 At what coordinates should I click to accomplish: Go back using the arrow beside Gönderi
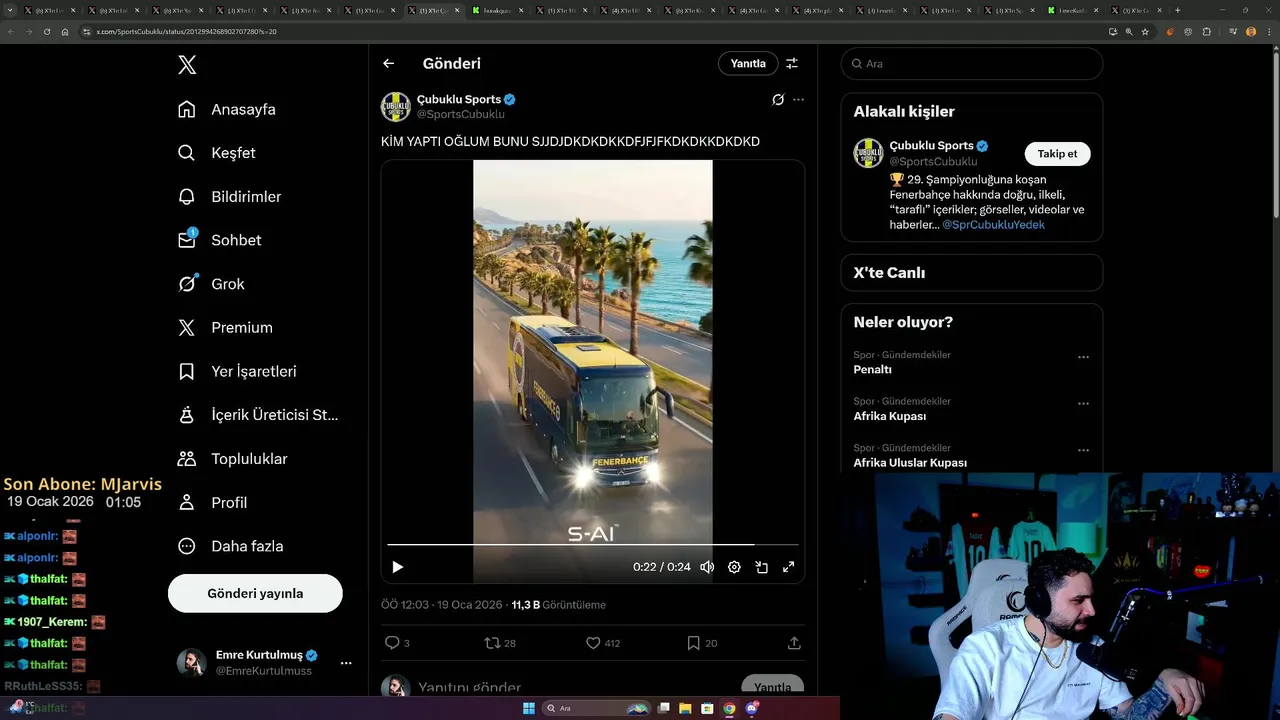(x=389, y=63)
